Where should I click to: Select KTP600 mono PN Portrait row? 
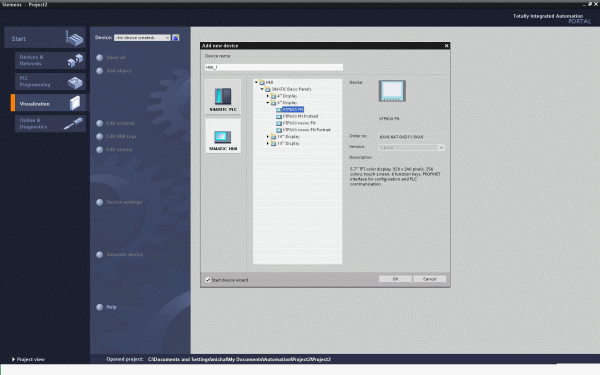click(307, 130)
